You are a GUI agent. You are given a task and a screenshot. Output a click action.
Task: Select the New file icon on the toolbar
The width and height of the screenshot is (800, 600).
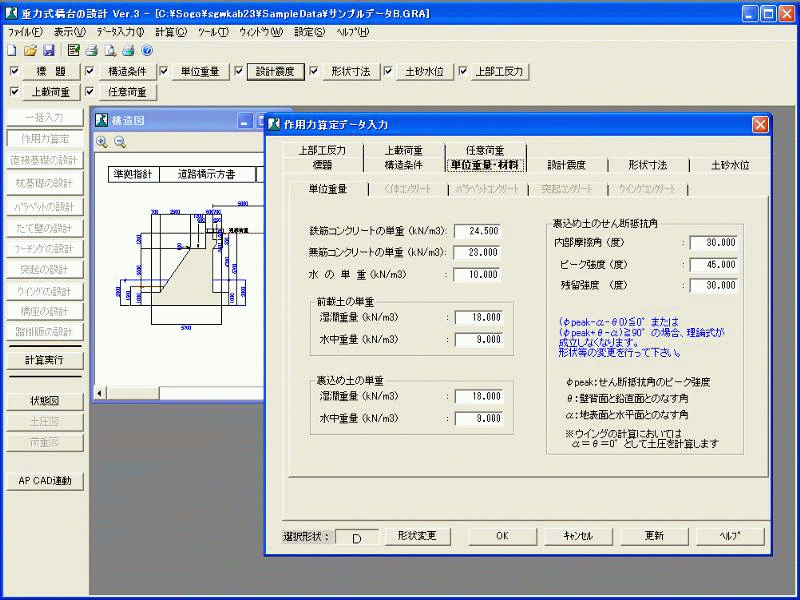(x=12, y=51)
